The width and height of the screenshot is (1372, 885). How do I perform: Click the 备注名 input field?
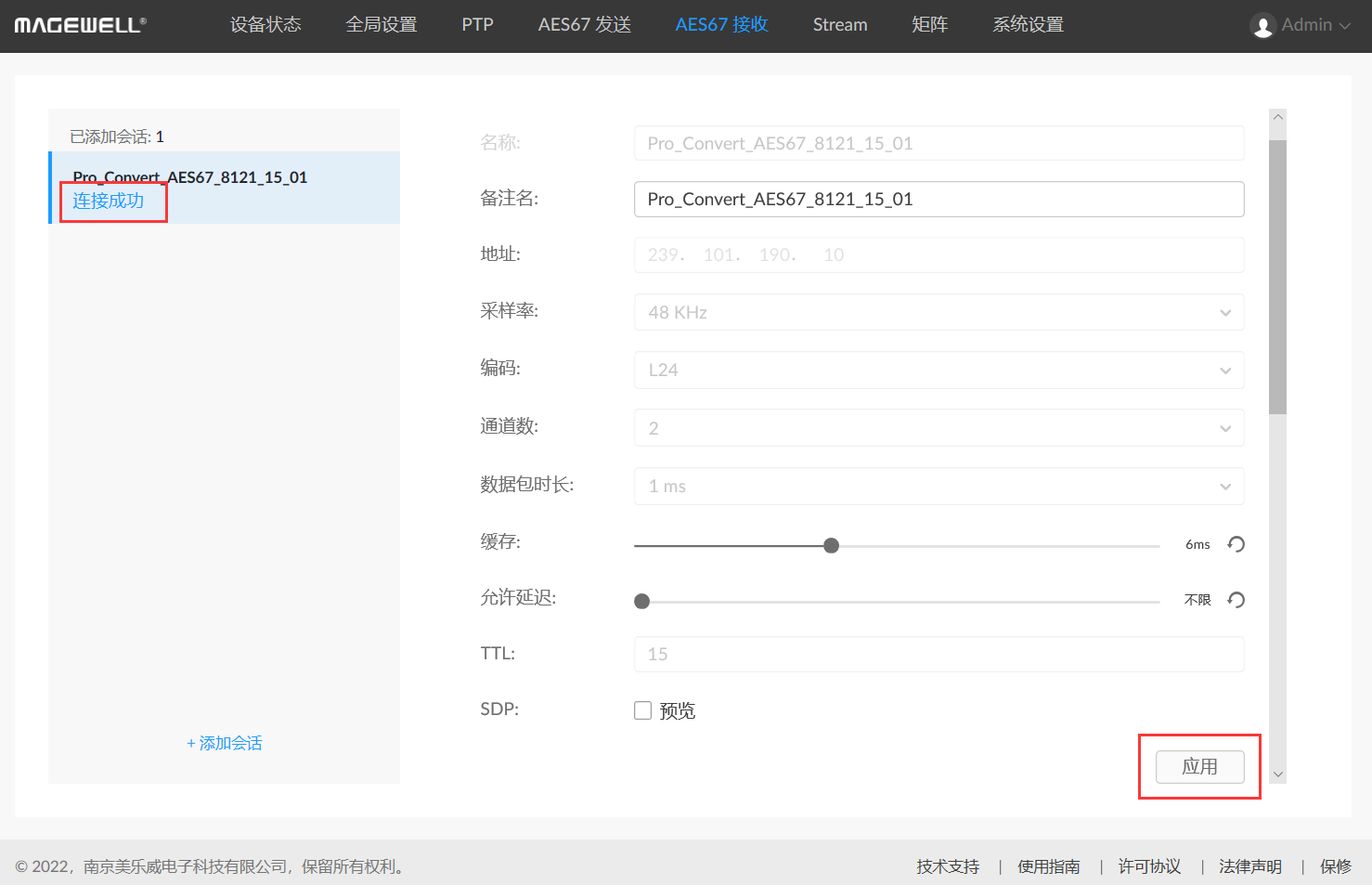(x=938, y=199)
